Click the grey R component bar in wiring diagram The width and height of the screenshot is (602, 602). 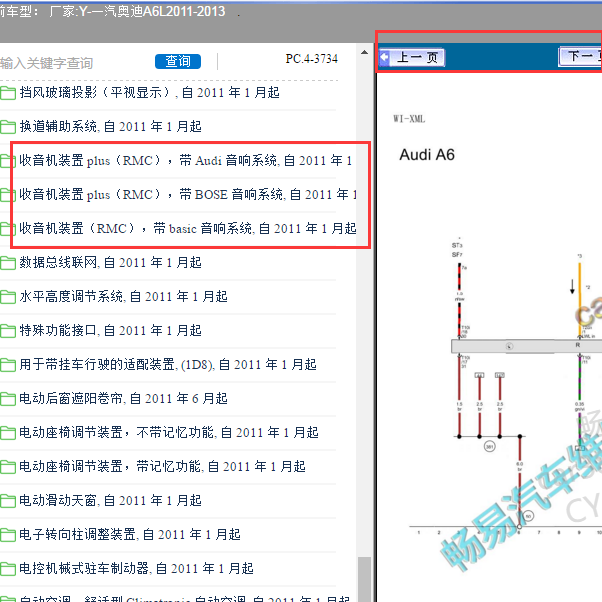[526, 346]
